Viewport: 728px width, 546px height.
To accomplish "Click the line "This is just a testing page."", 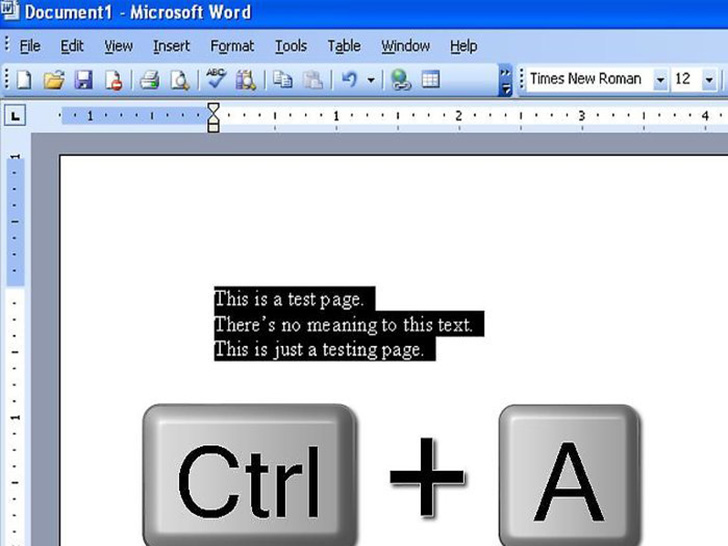I will coord(319,349).
